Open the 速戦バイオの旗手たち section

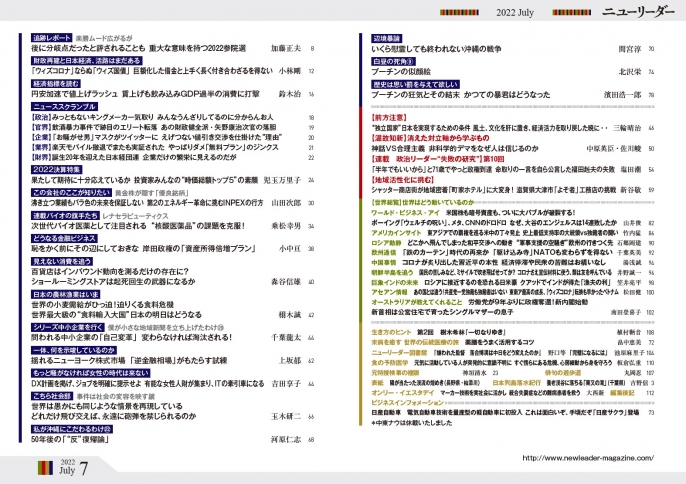60,214
